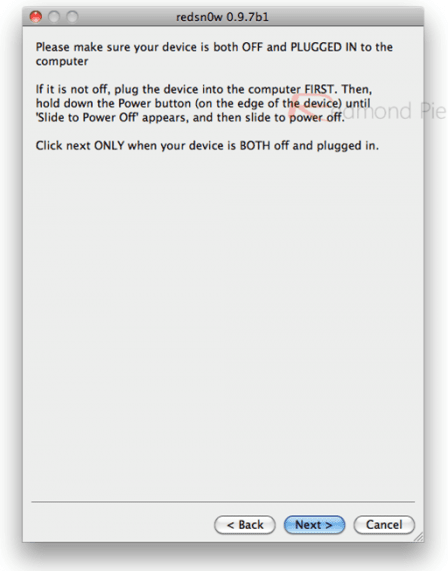
Task: Click the word 'BOTH' in last sentence
Action: (x=255, y=146)
